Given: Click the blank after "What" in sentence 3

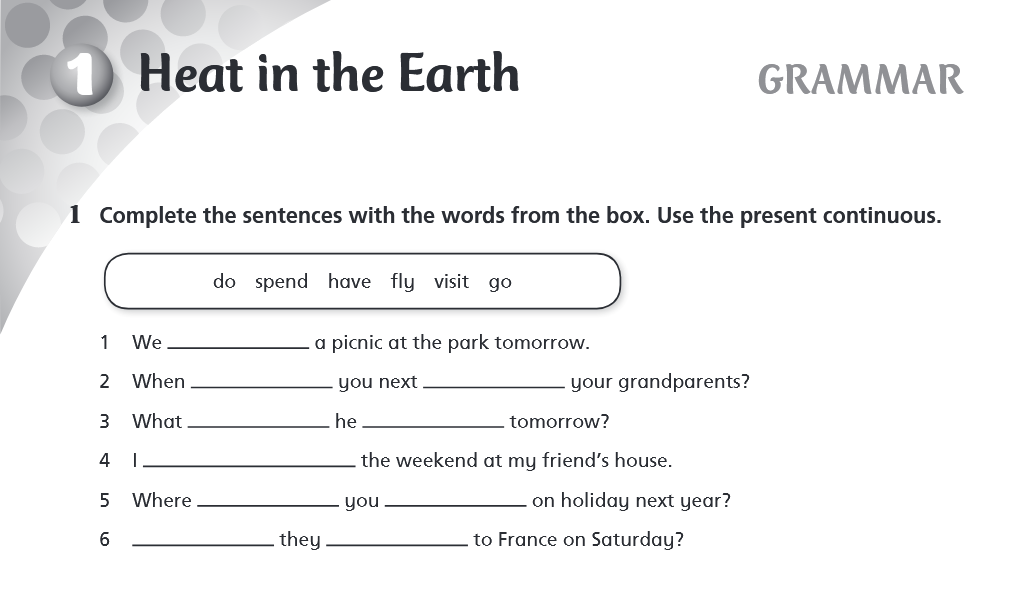Looking at the screenshot, I should pyautogui.click(x=258, y=422).
